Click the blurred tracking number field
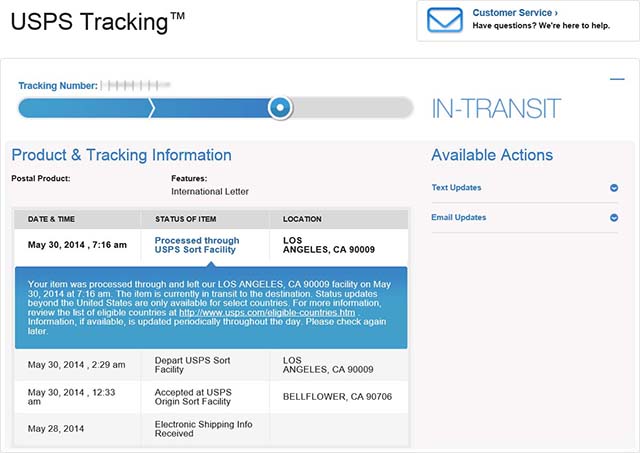640x453 pixels. pyautogui.click(x=136, y=85)
